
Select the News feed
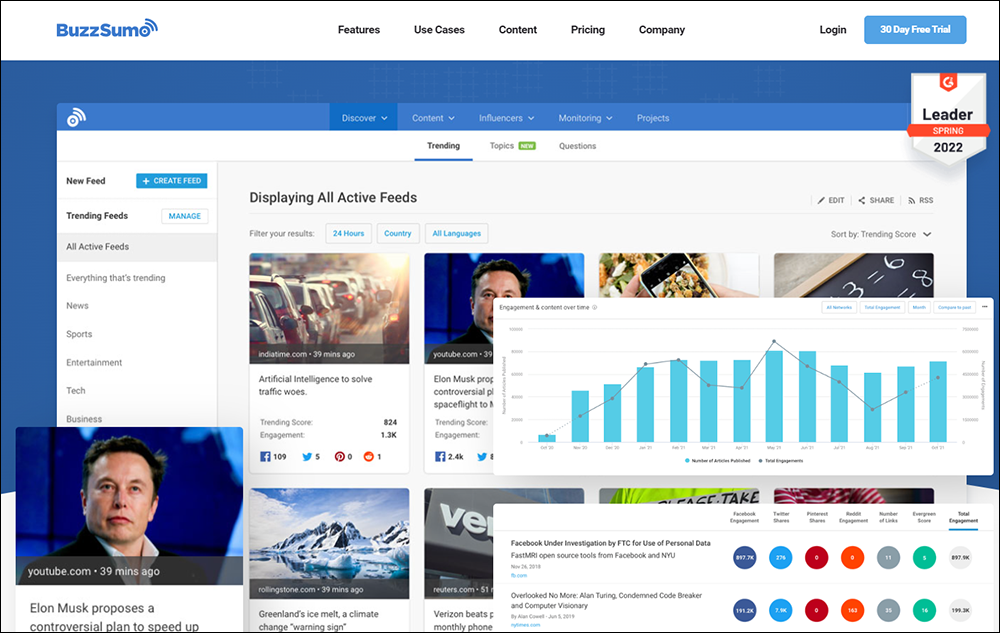click(77, 306)
